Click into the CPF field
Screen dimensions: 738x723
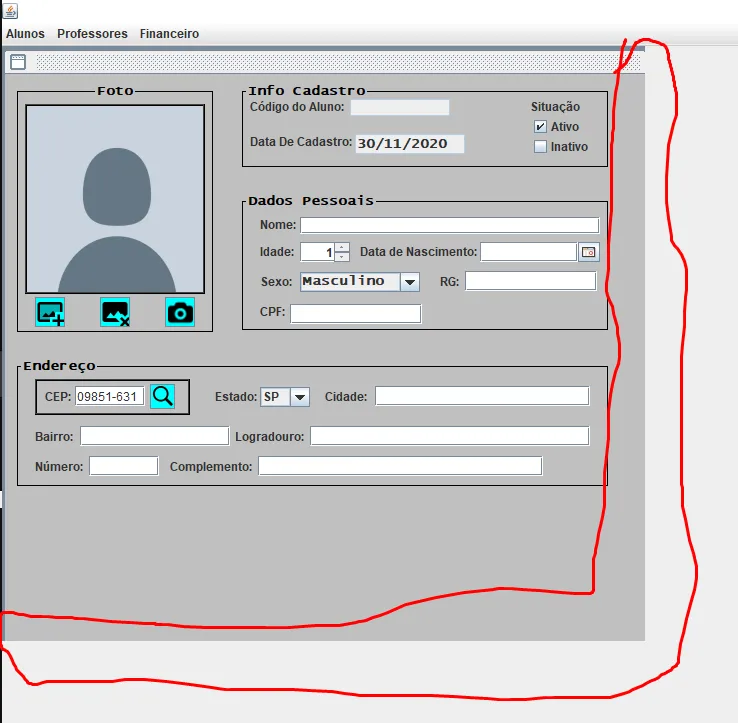pos(355,313)
